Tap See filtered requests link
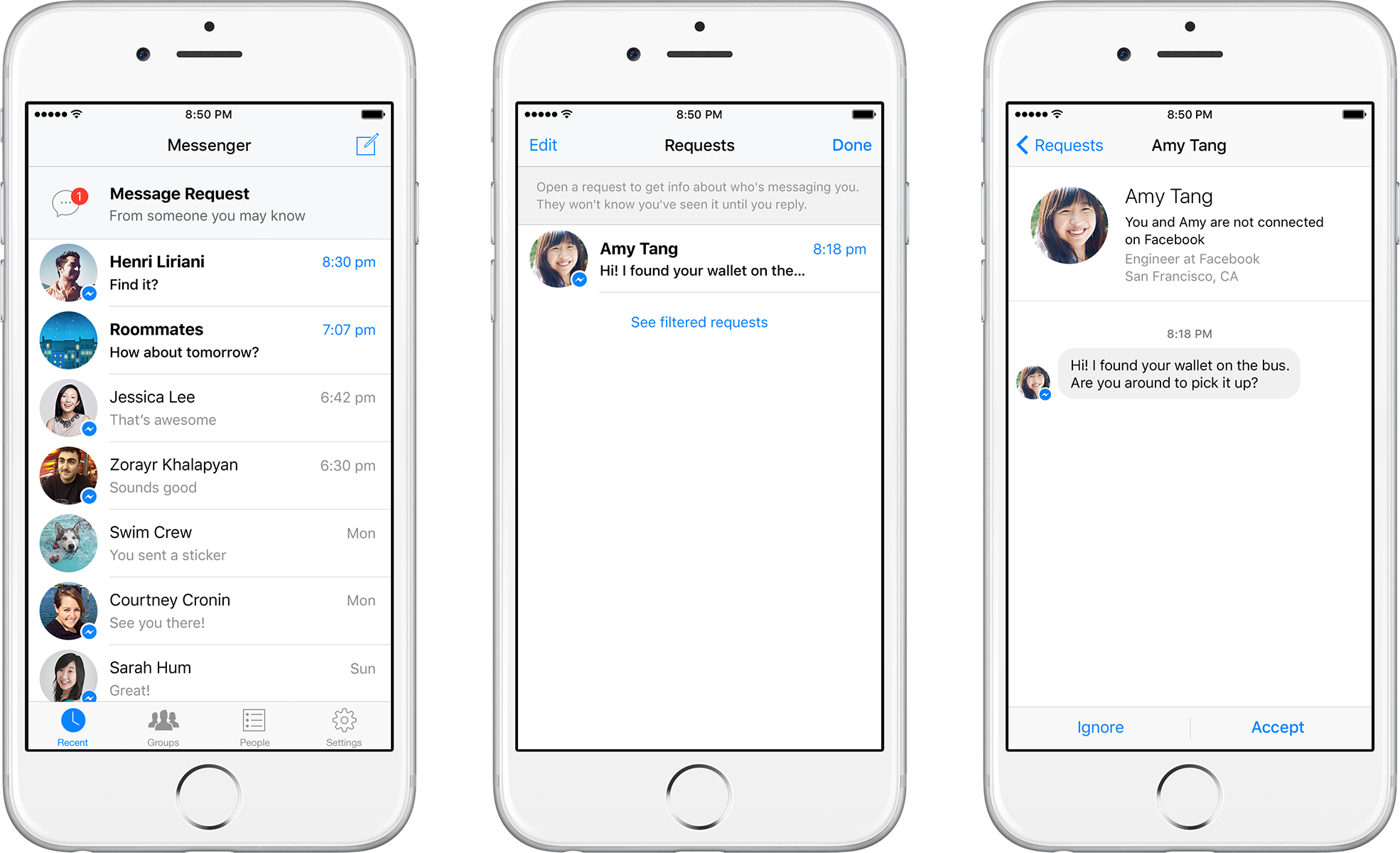Screen dimensions: 1400x853 pyautogui.click(x=700, y=321)
